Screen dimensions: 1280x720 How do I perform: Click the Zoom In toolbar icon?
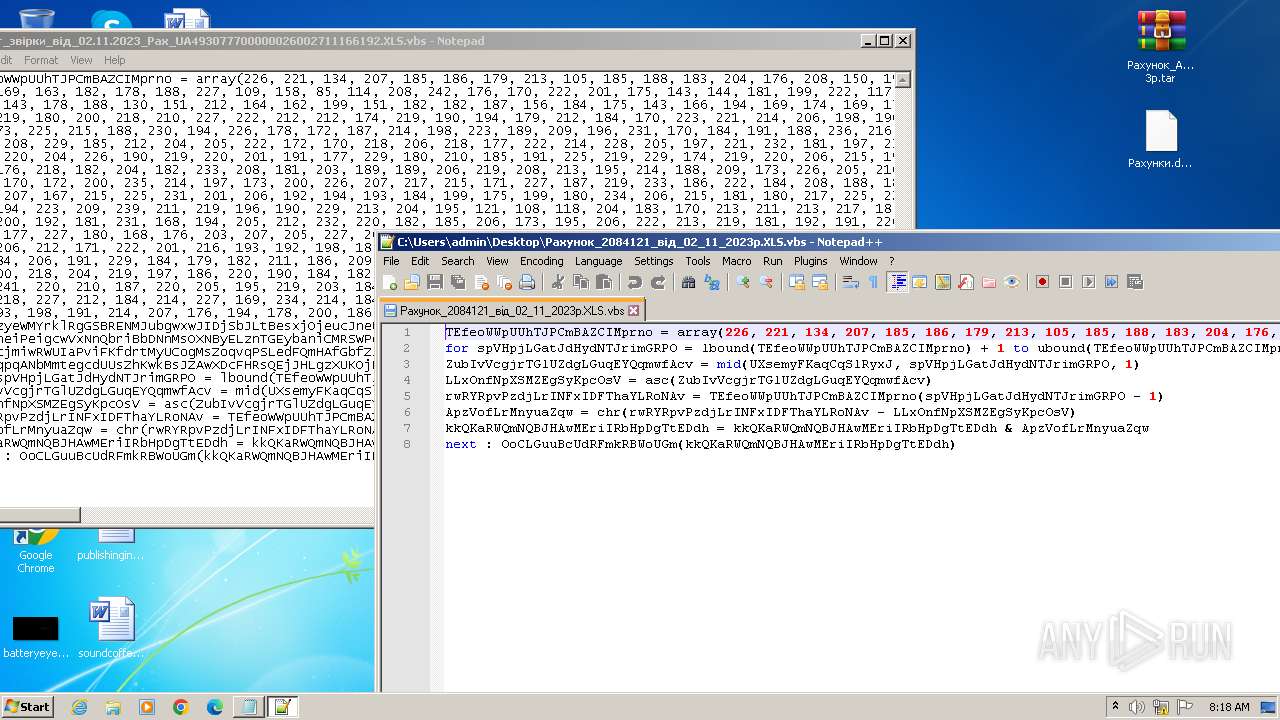coord(743,282)
